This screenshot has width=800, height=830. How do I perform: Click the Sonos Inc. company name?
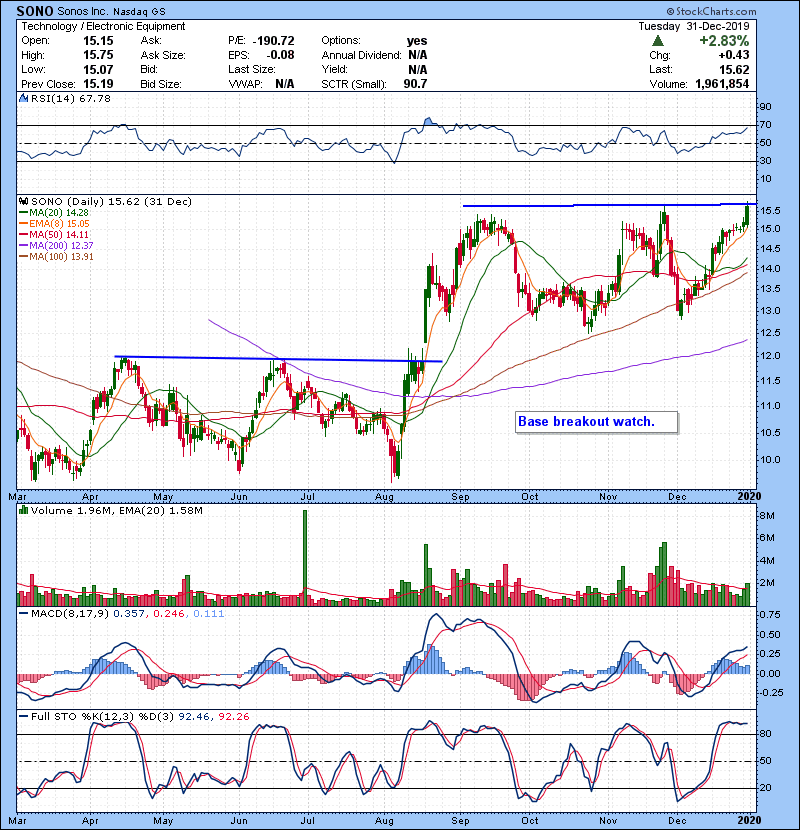(82, 11)
